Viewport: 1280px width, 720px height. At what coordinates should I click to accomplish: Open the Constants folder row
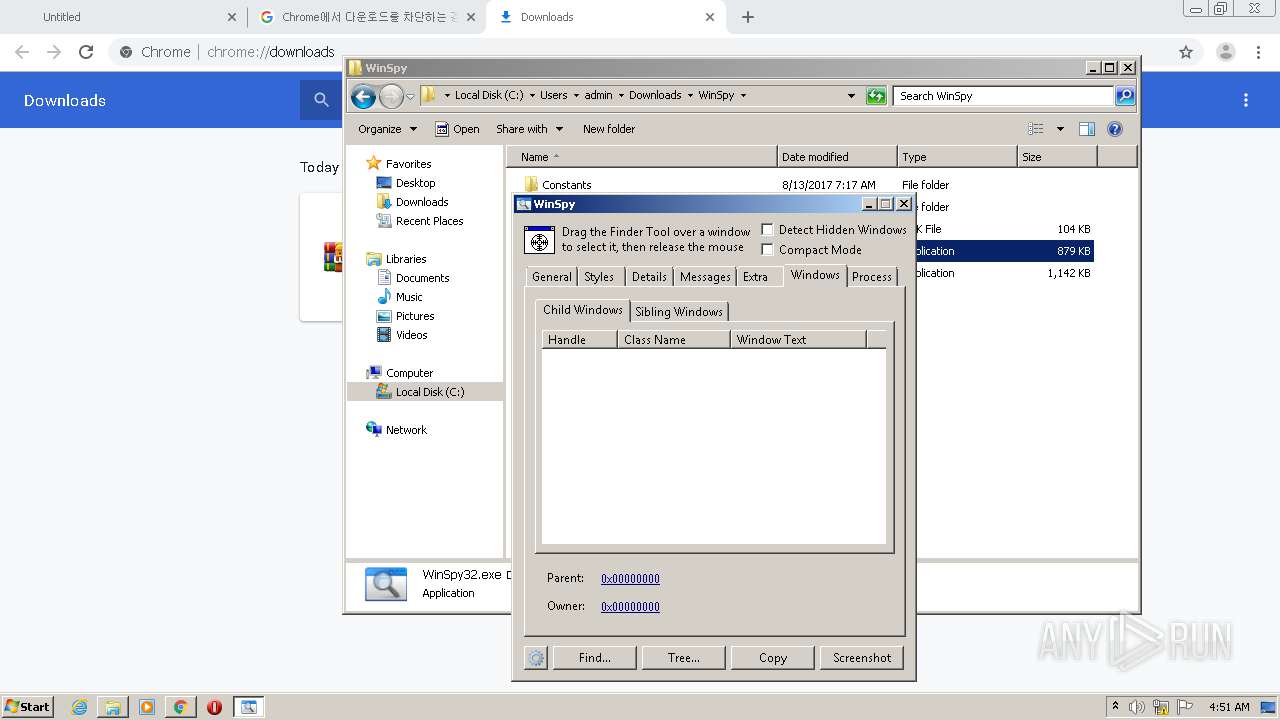pos(566,185)
